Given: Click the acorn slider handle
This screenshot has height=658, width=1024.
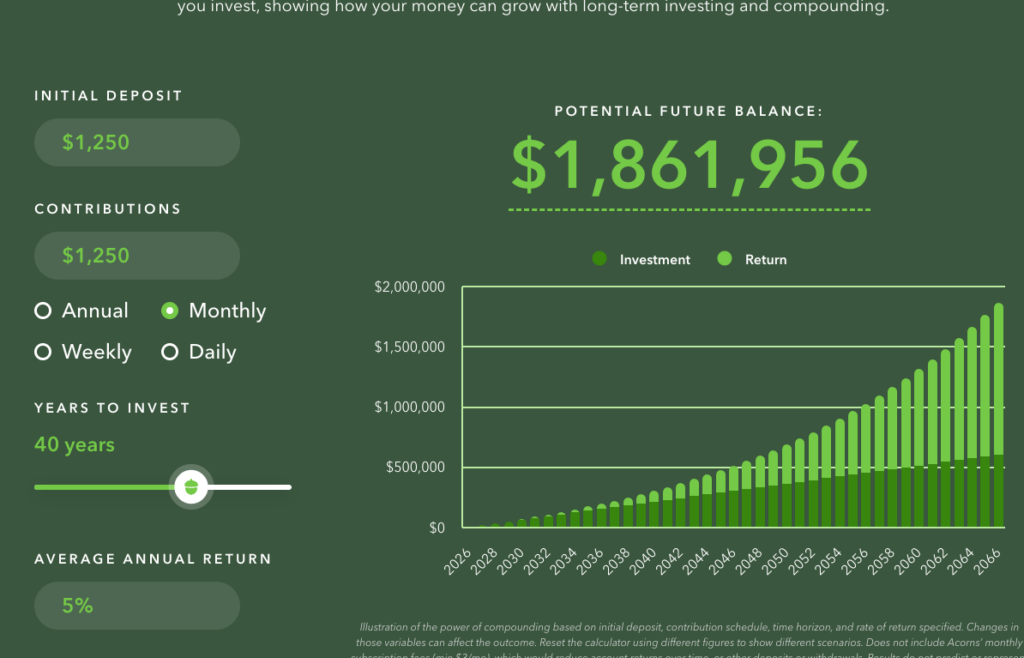Looking at the screenshot, I should click(x=190, y=487).
